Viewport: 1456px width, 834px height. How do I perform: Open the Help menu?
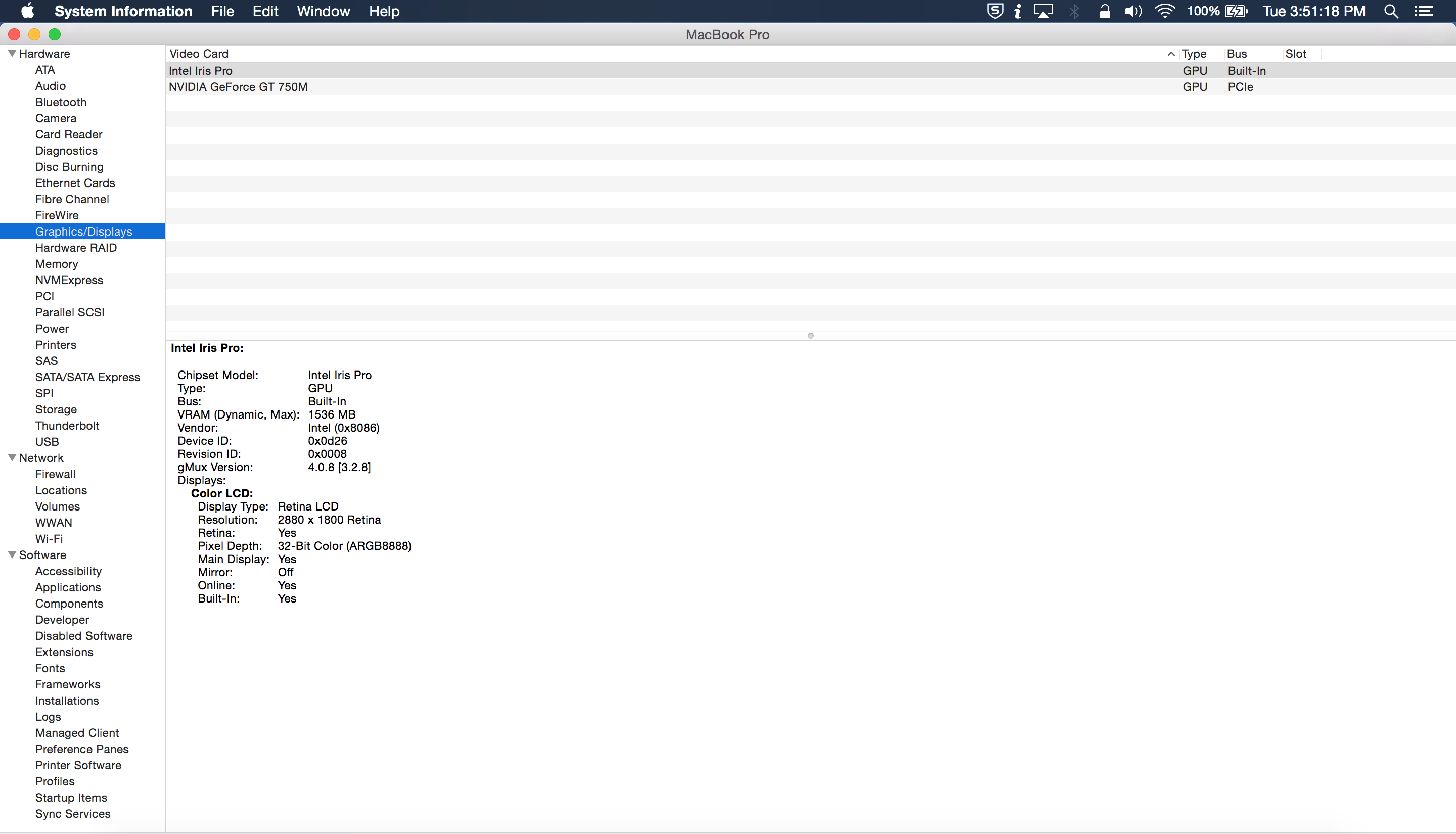(x=384, y=11)
